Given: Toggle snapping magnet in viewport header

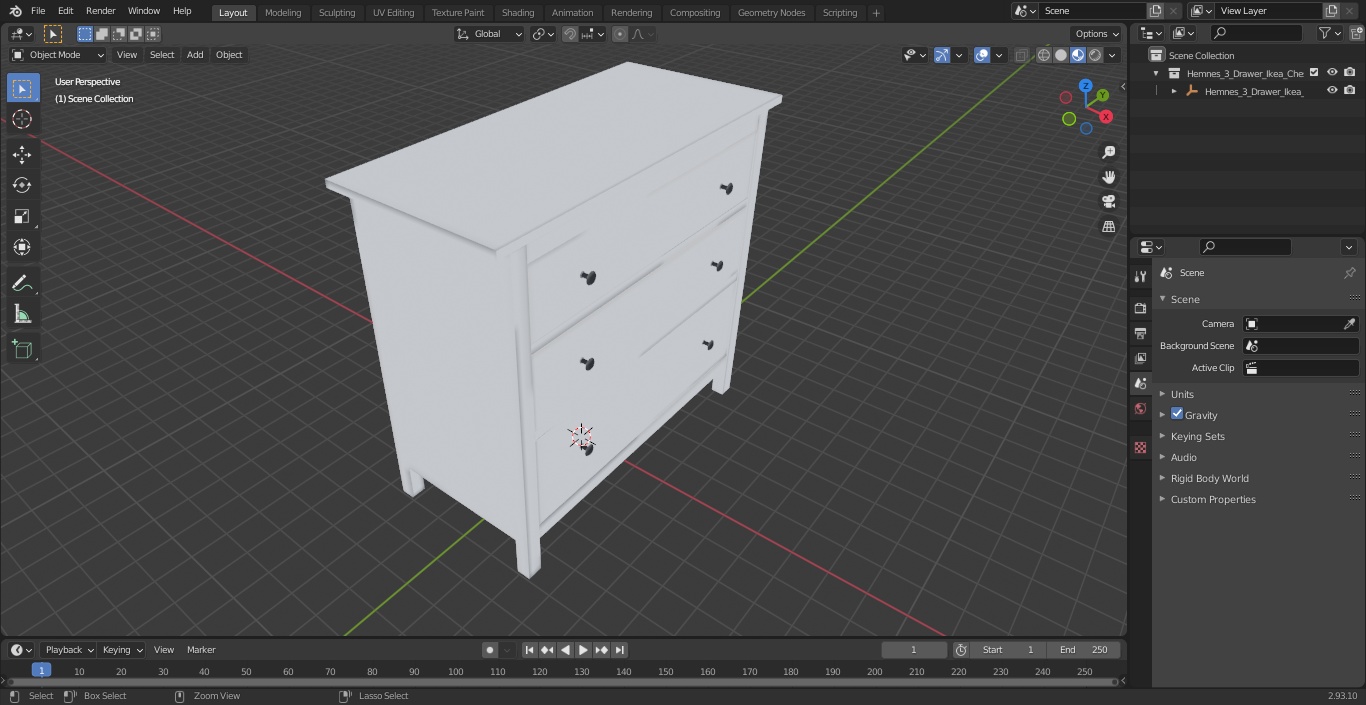Looking at the screenshot, I should [569, 34].
